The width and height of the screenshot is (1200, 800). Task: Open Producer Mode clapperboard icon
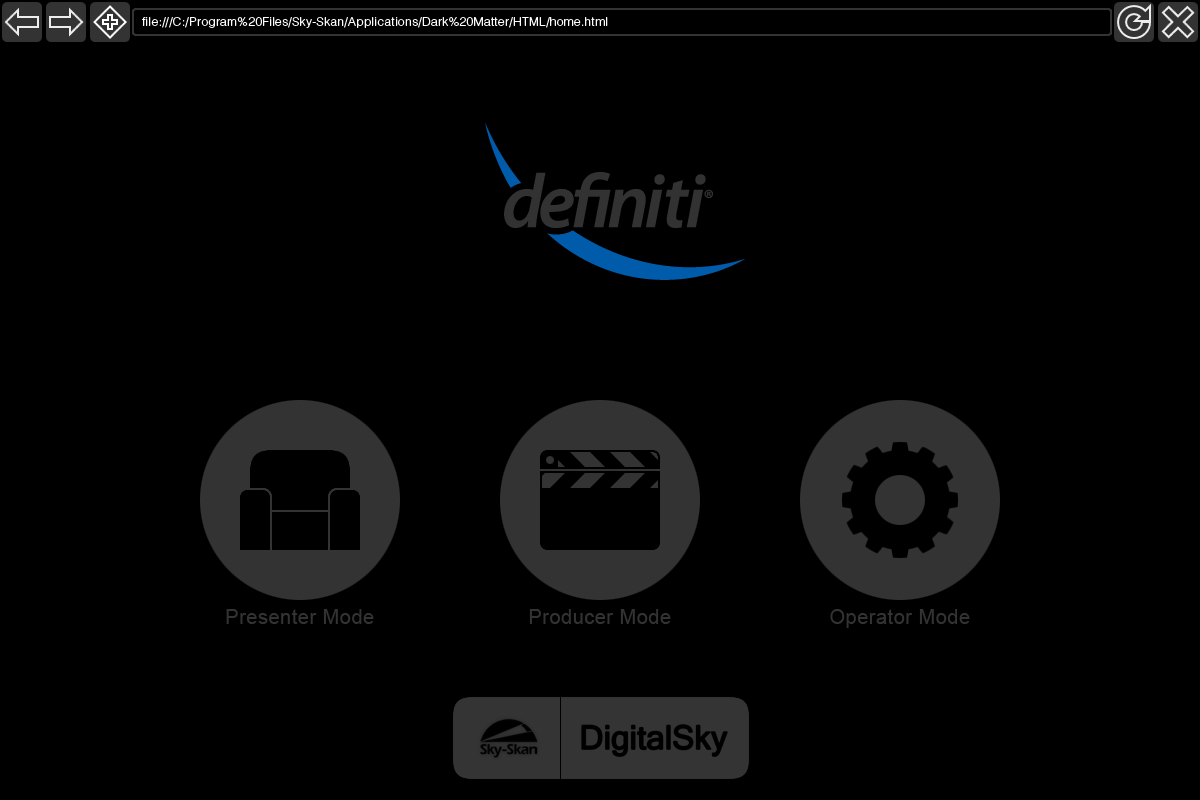coord(600,500)
